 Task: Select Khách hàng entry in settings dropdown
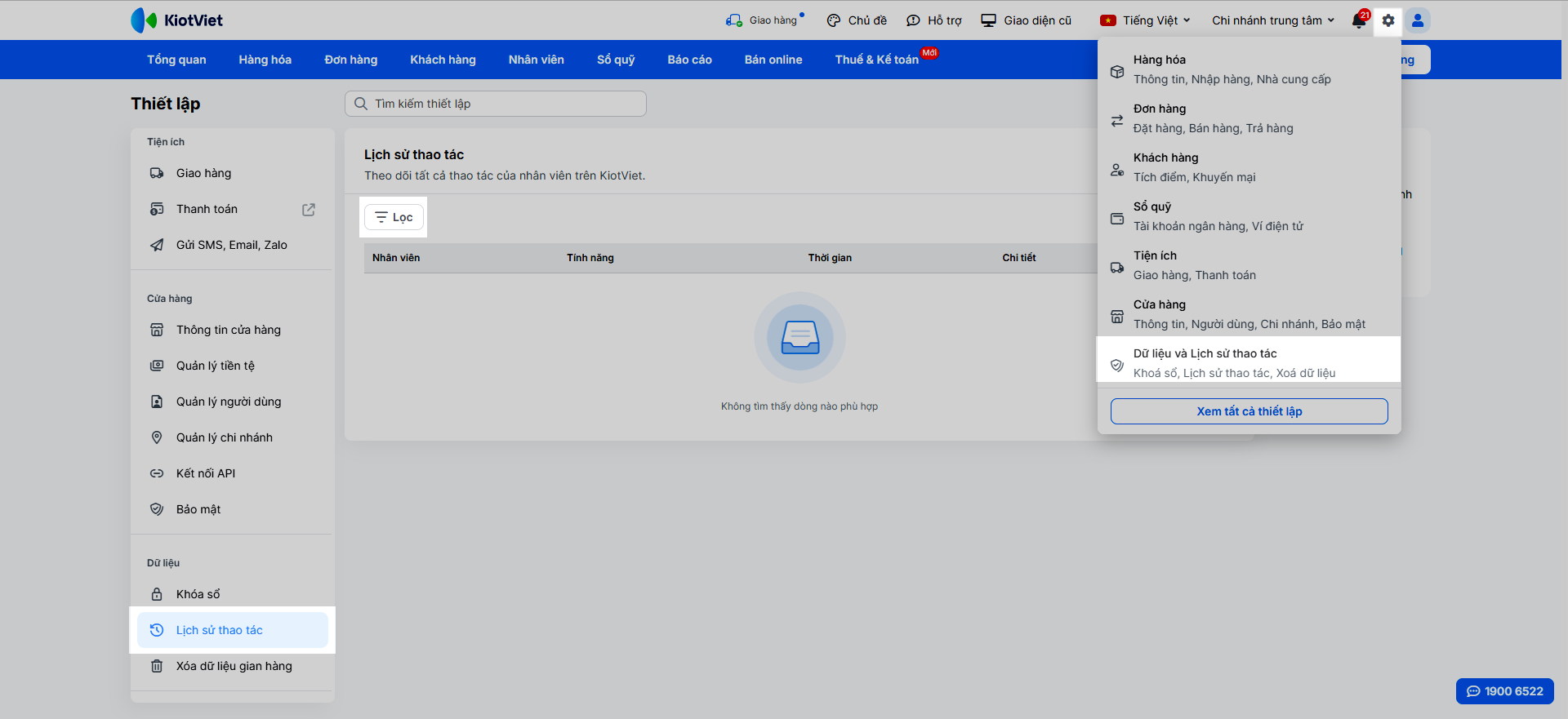1249,169
